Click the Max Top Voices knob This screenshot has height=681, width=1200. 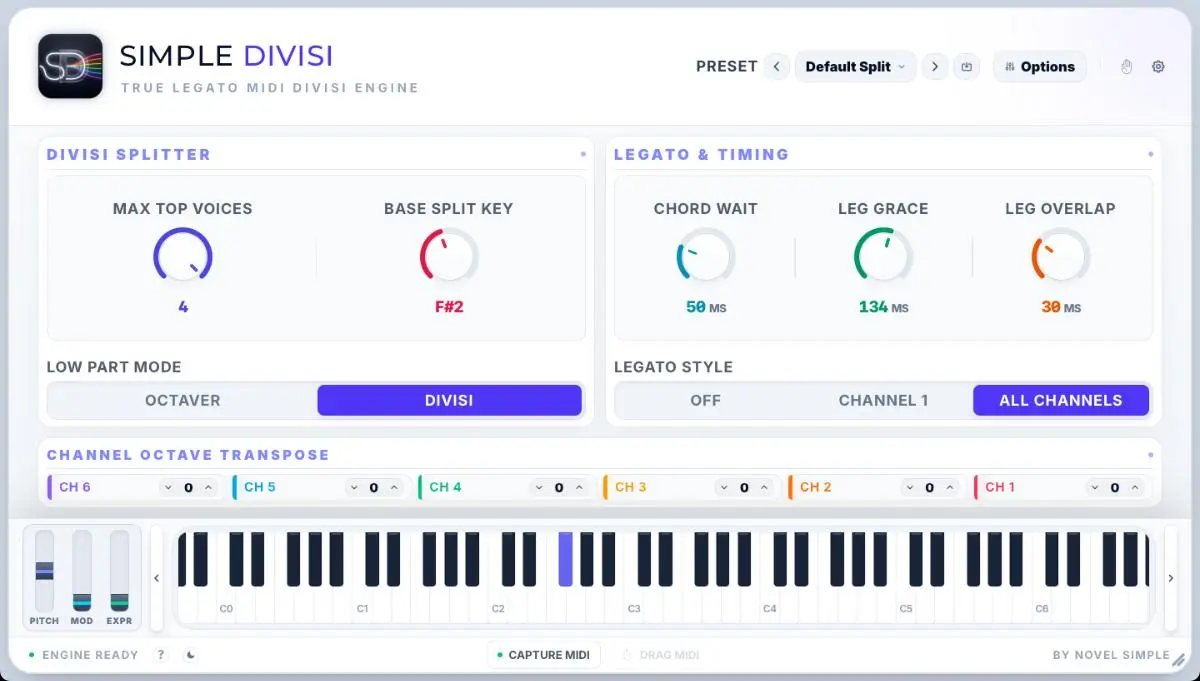(183, 256)
